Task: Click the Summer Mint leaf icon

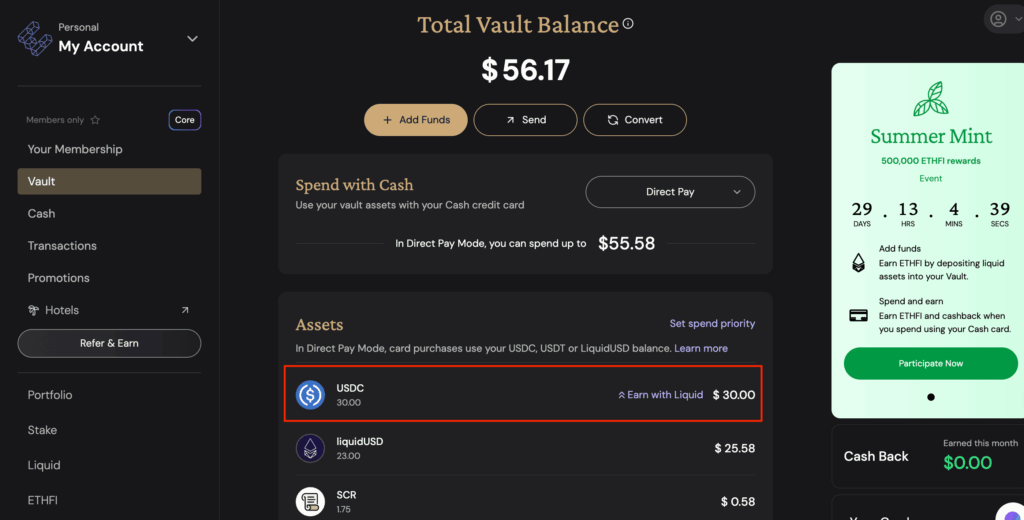Action: tap(931, 99)
